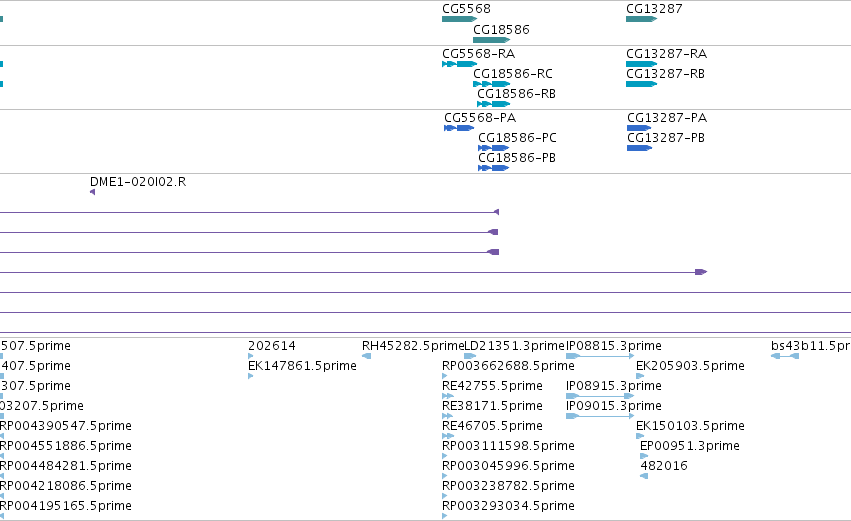Click the RP003111598.5prime label
The height and width of the screenshot is (521, 851).
[x=508, y=446]
